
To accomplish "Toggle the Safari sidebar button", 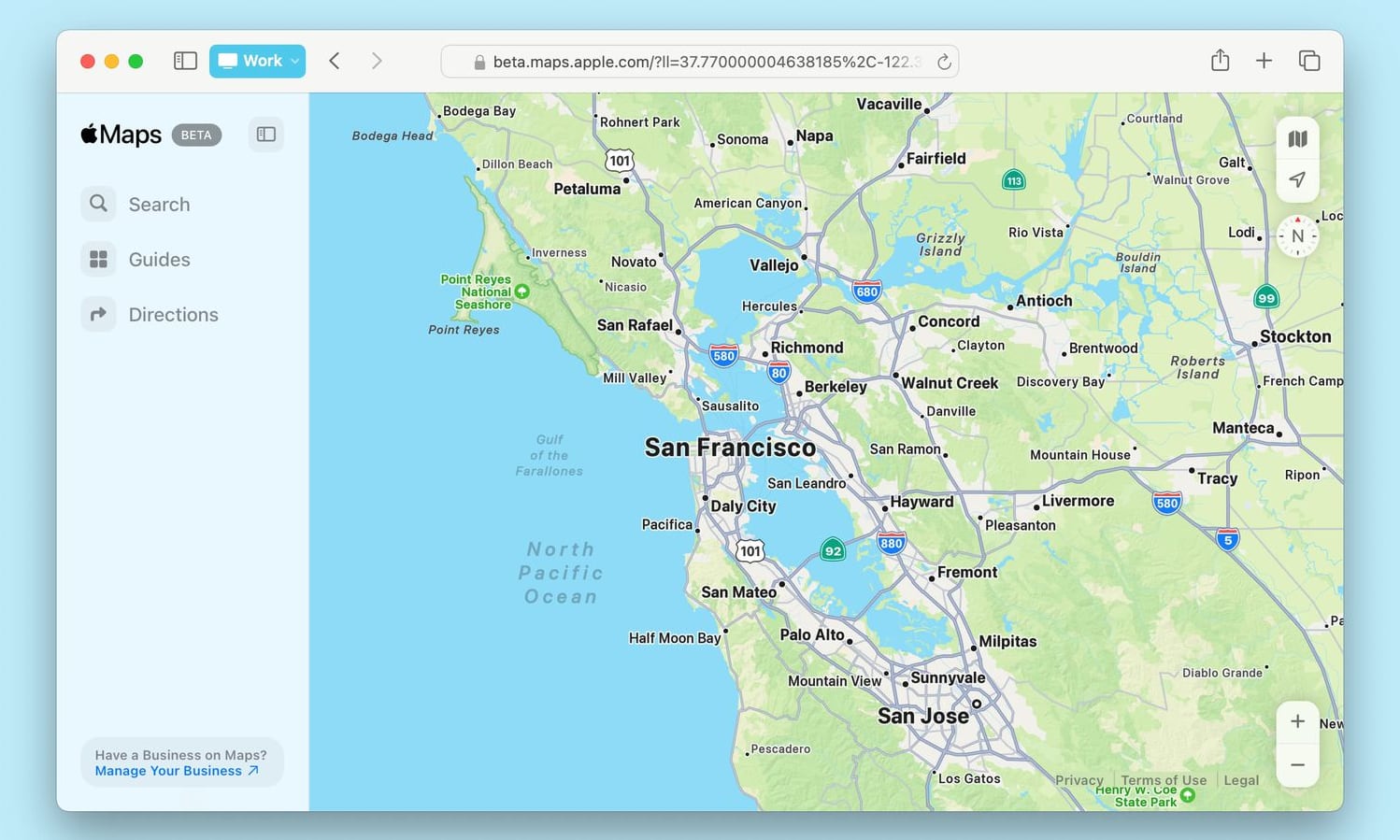I will pos(185,61).
